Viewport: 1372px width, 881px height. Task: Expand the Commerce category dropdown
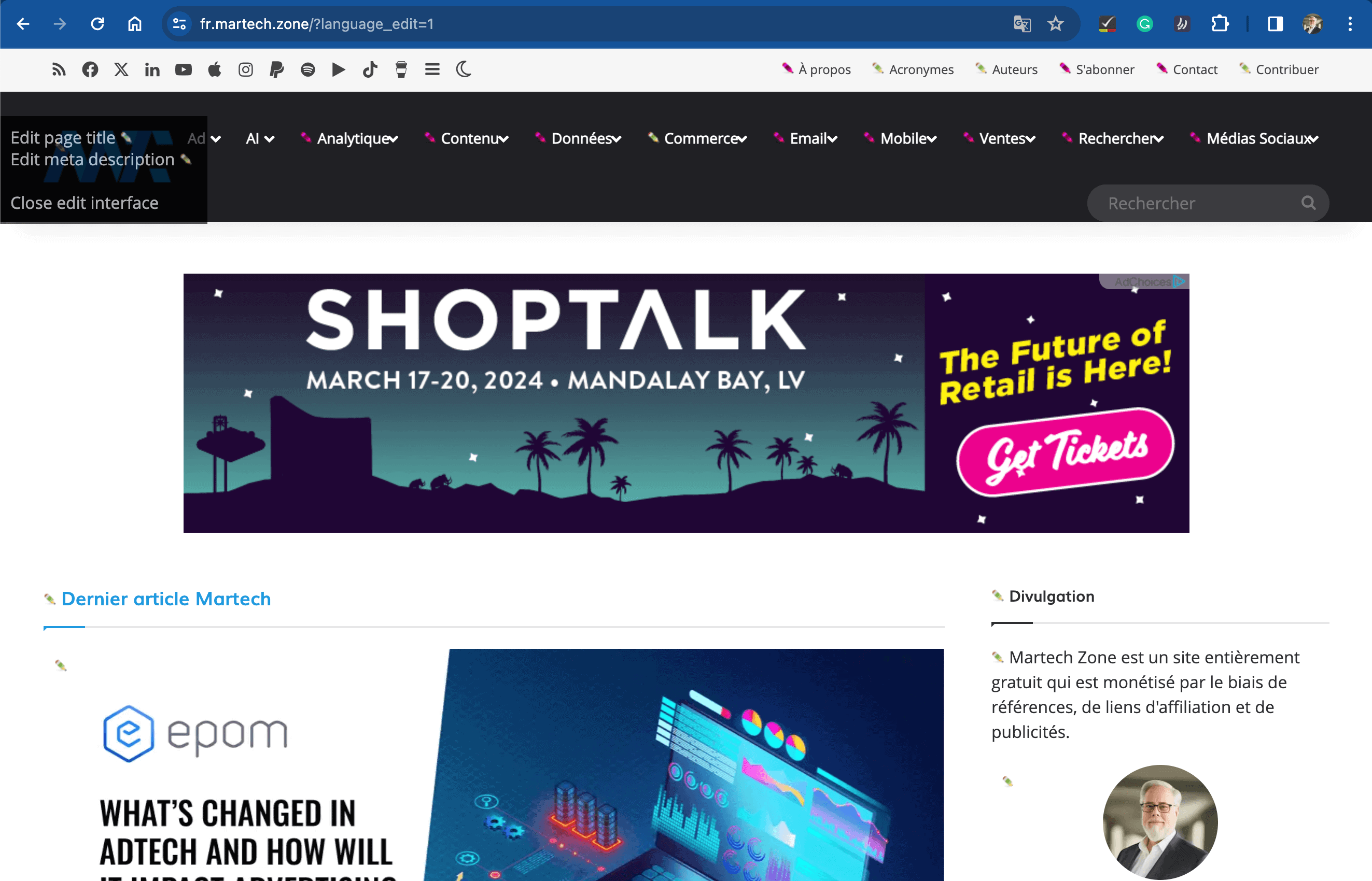point(698,138)
